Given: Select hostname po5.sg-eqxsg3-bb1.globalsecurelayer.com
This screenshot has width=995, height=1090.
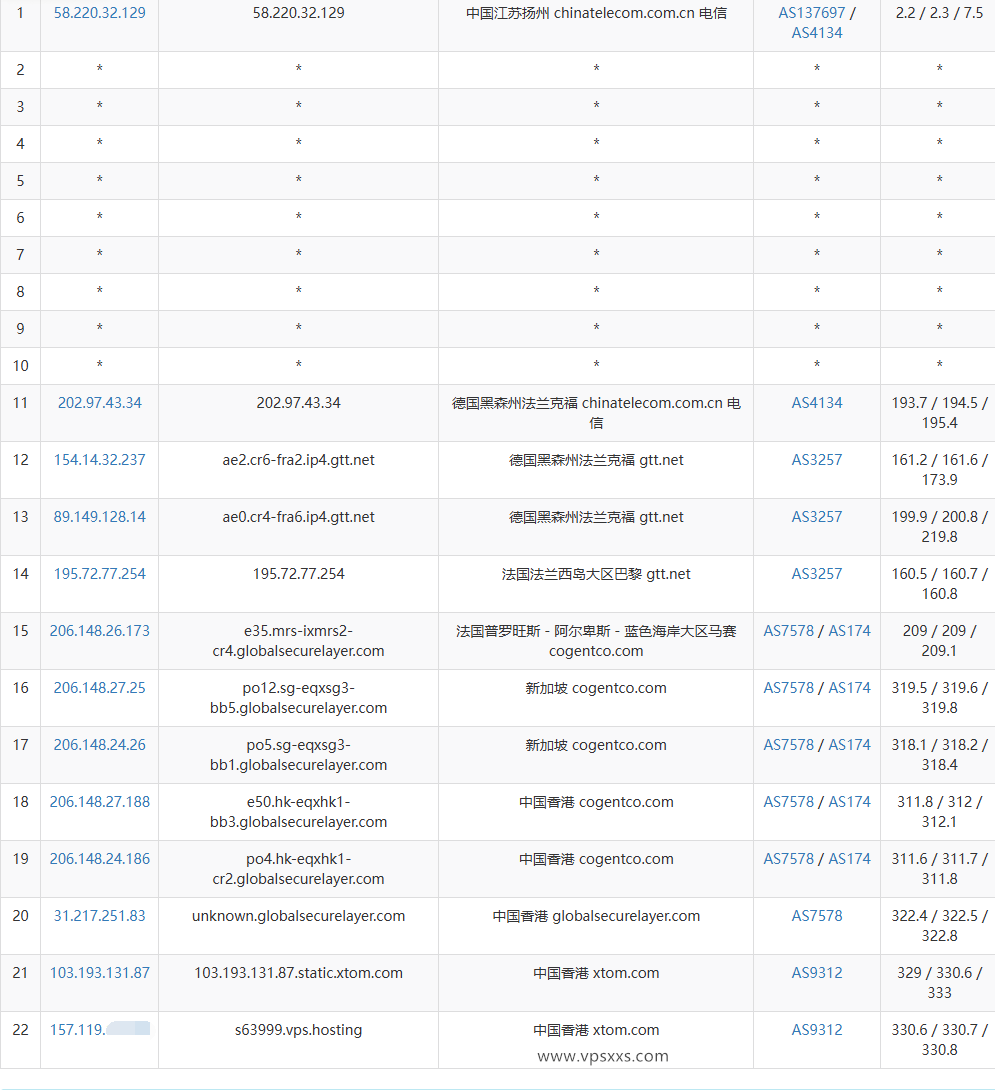Looking at the screenshot, I should [x=298, y=755].
